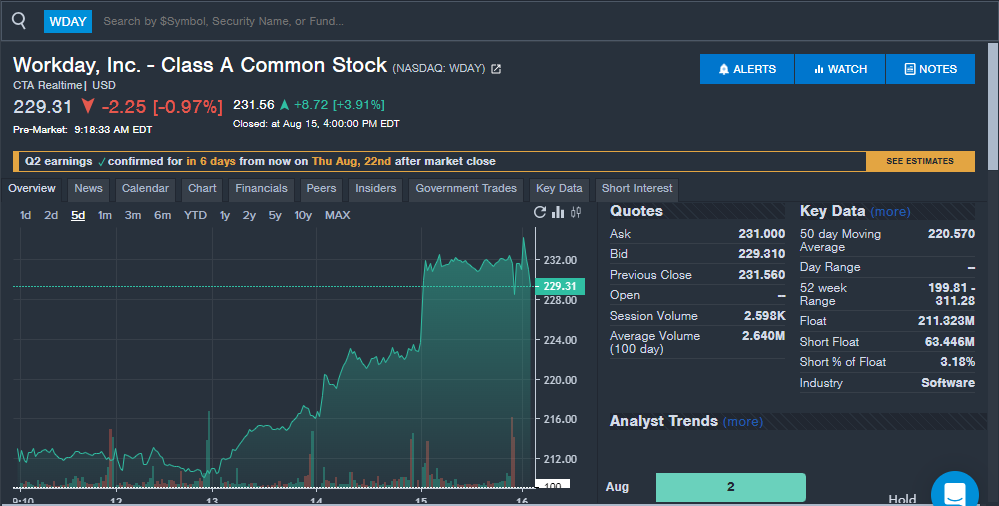Switch chart range to 6m
The width and height of the screenshot is (999, 506).
162,215
